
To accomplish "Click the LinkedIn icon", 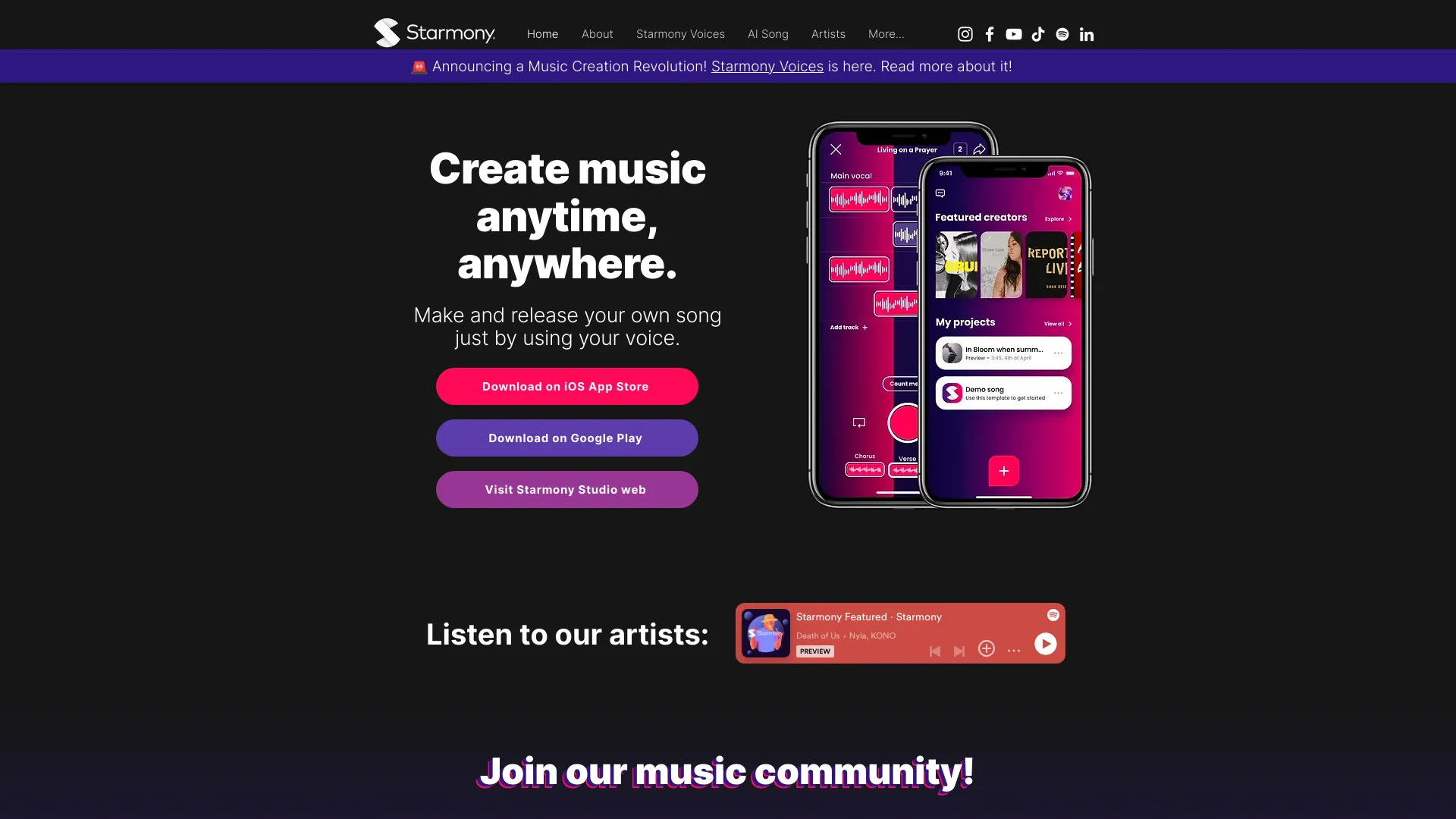I will pyautogui.click(x=1086, y=34).
